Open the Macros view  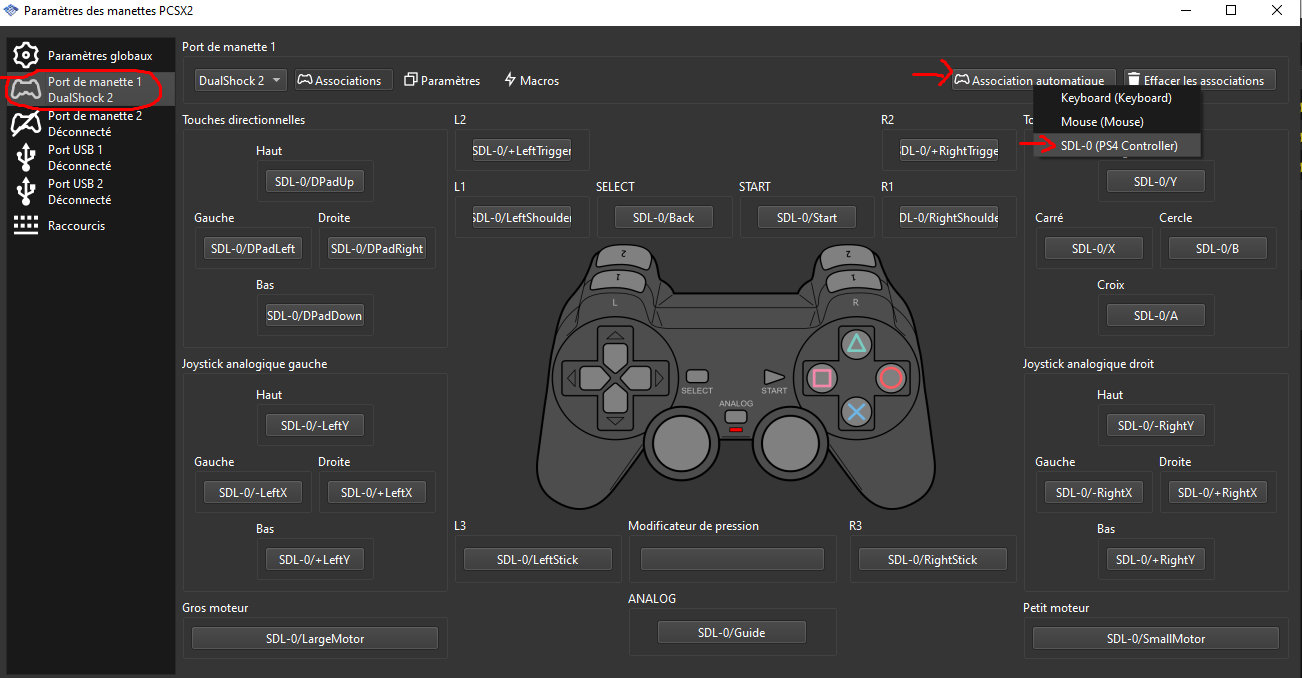coord(531,80)
